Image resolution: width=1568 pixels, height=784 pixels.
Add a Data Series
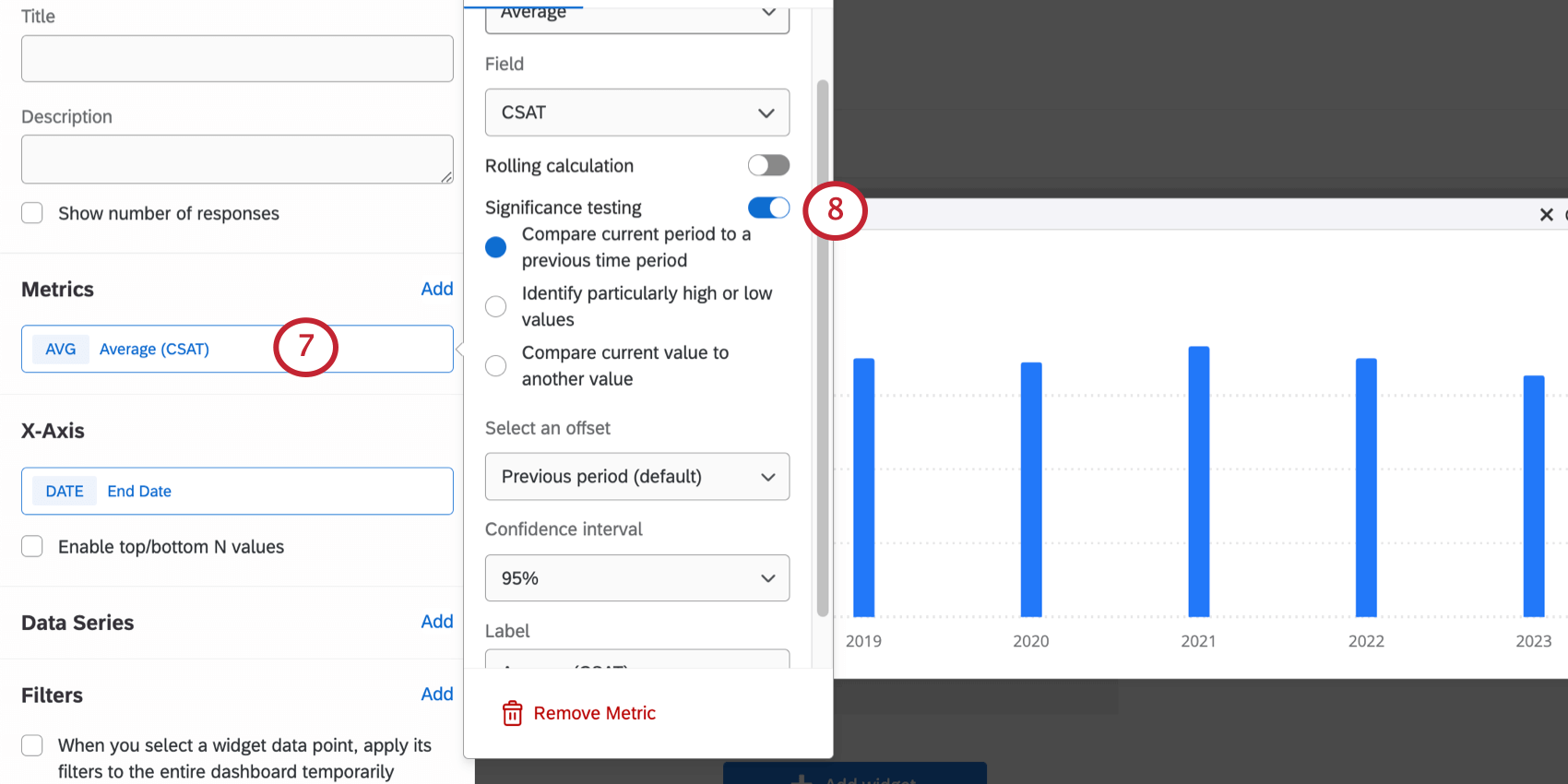click(437, 622)
